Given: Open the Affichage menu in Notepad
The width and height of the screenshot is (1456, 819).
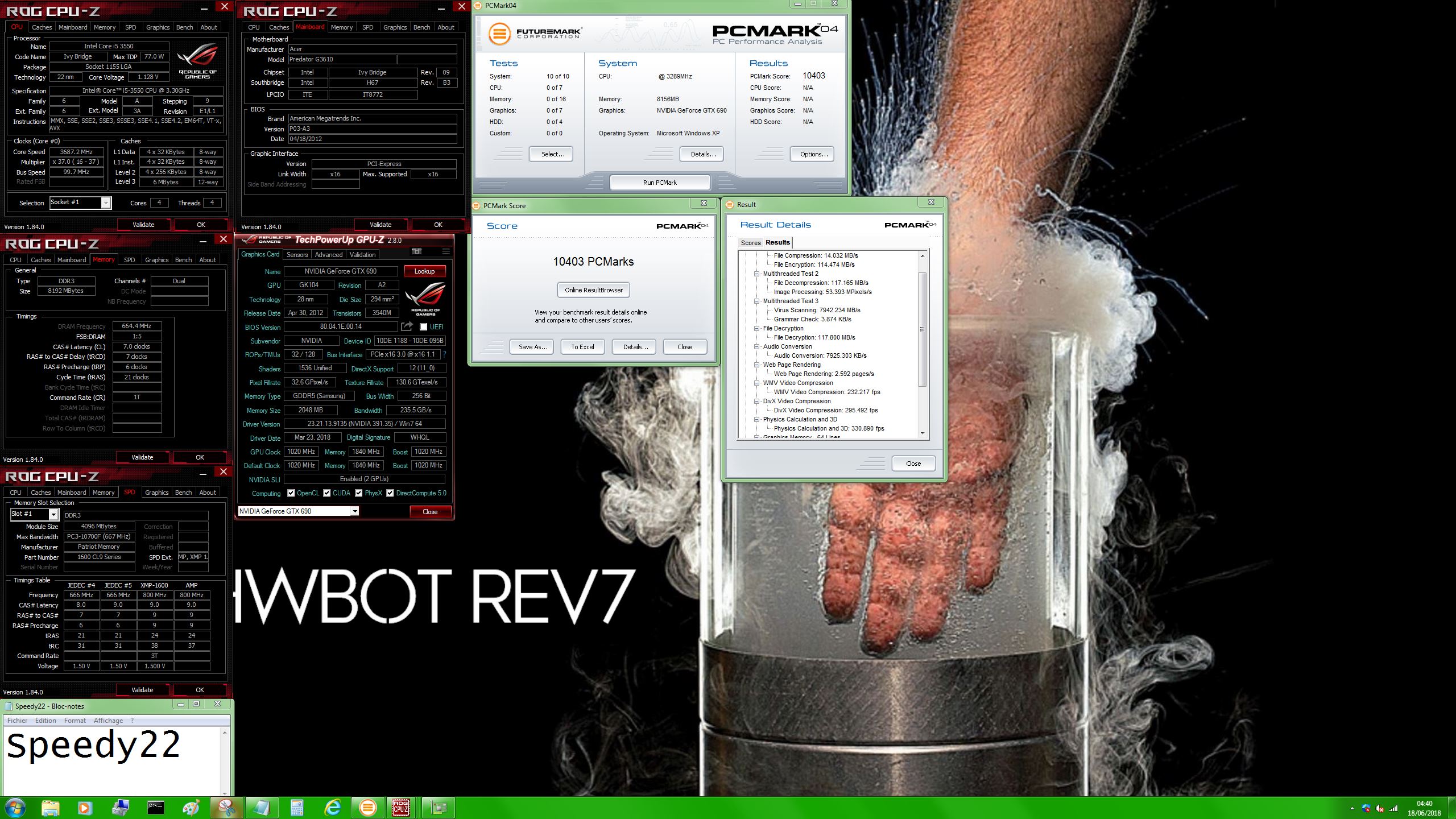Looking at the screenshot, I should tap(108, 720).
